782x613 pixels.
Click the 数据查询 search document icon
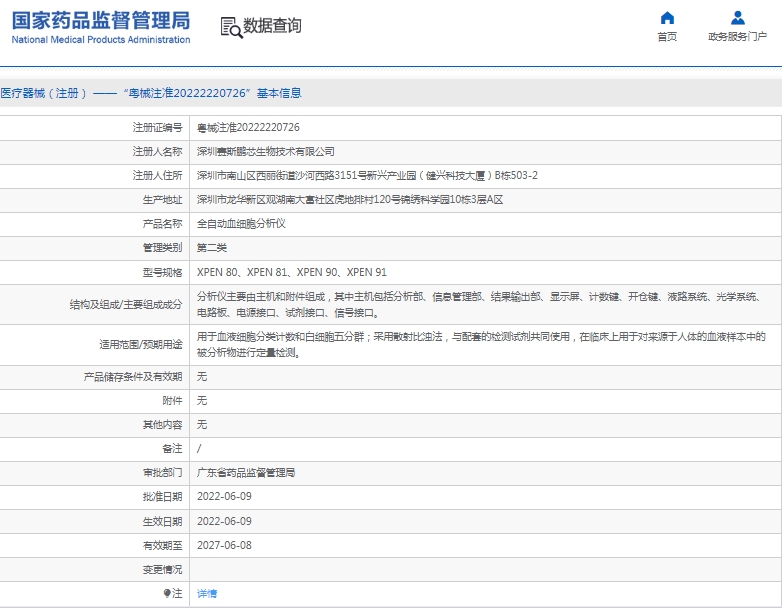[x=231, y=27]
